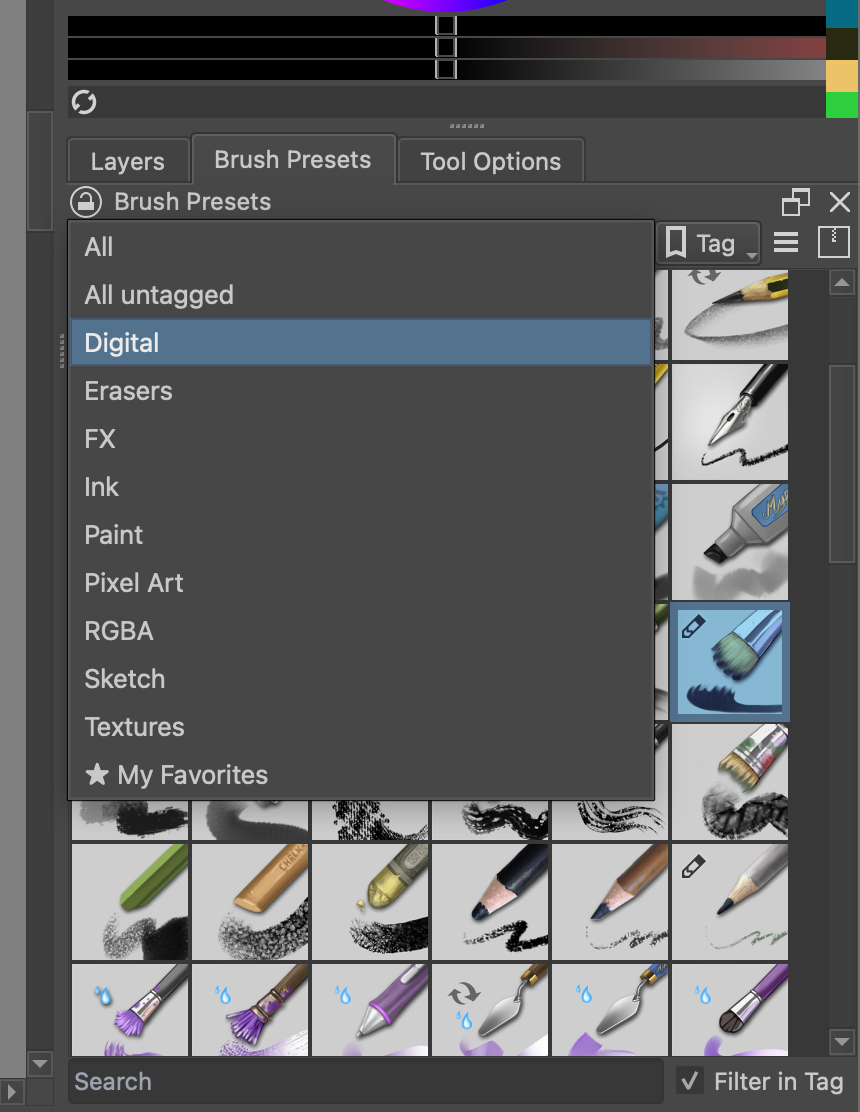Pick the green color swatch

pyautogui.click(x=842, y=105)
